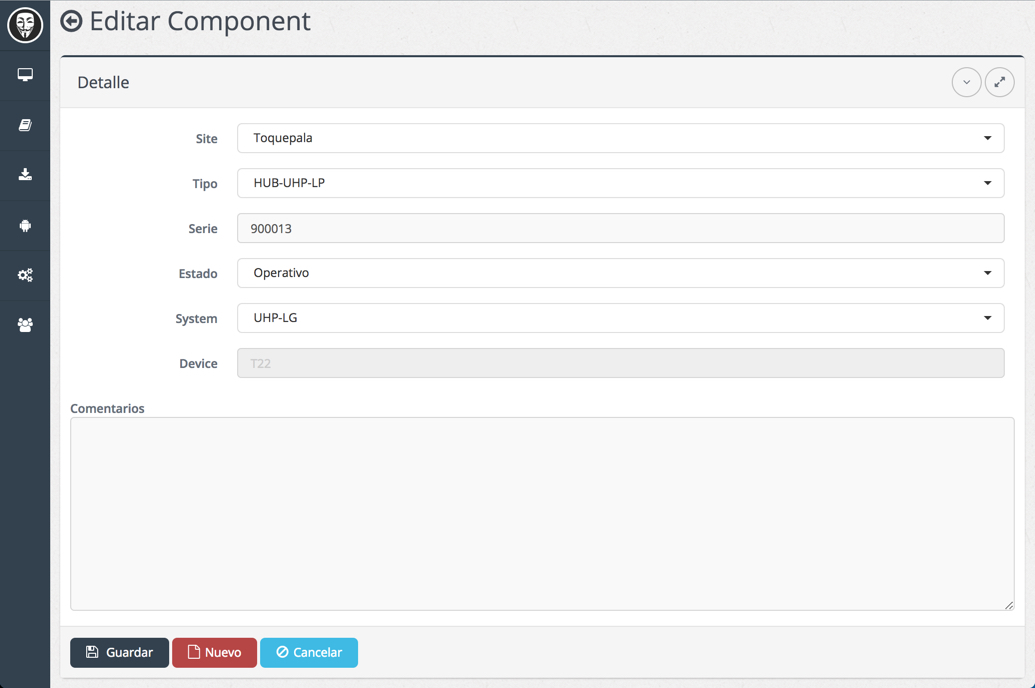This screenshot has width=1035, height=688.
Task: Click the Guy Fawkes mask avatar logo
Action: click(x=25, y=25)
